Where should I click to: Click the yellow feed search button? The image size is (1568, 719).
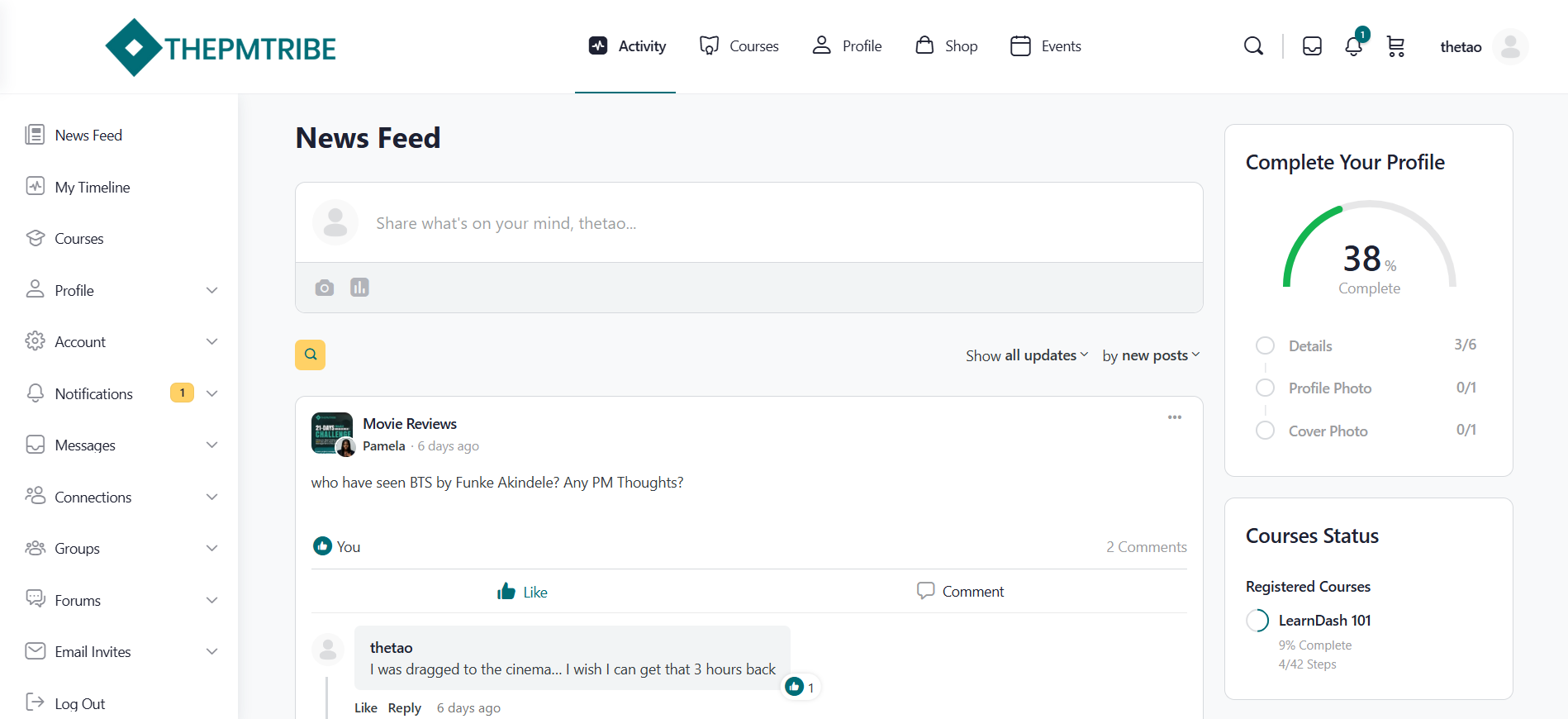(x=311, y=355)
